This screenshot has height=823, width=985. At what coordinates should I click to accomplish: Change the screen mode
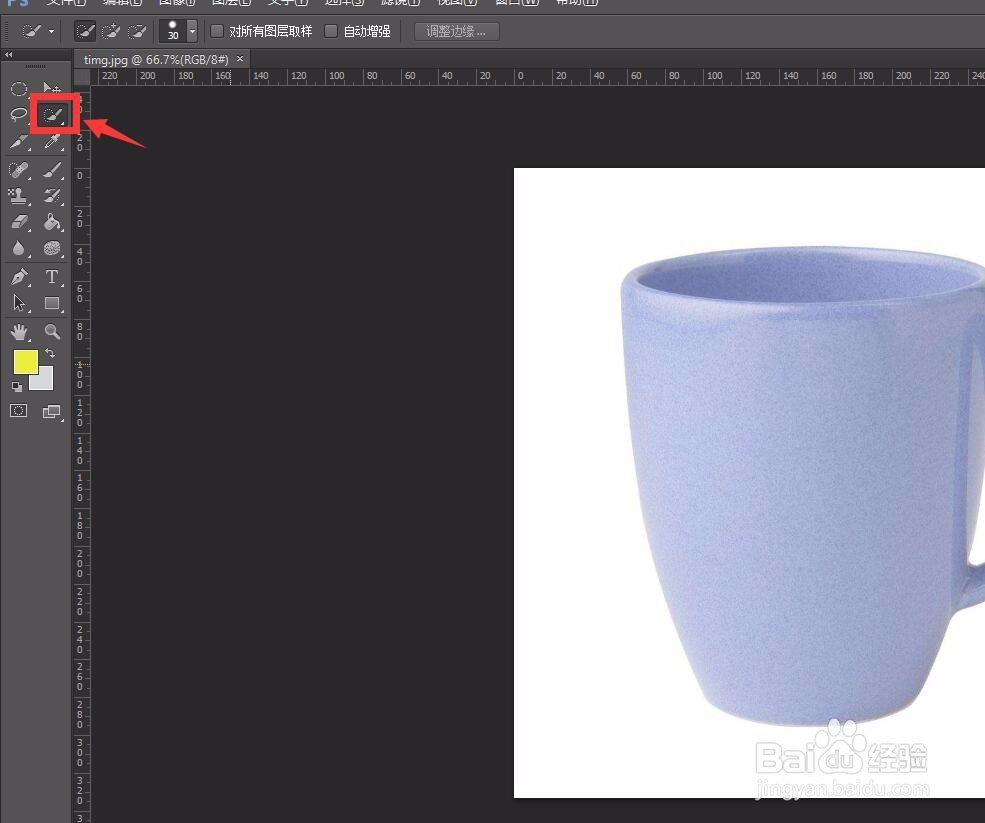pyautogui.click(x=52, y=412)
